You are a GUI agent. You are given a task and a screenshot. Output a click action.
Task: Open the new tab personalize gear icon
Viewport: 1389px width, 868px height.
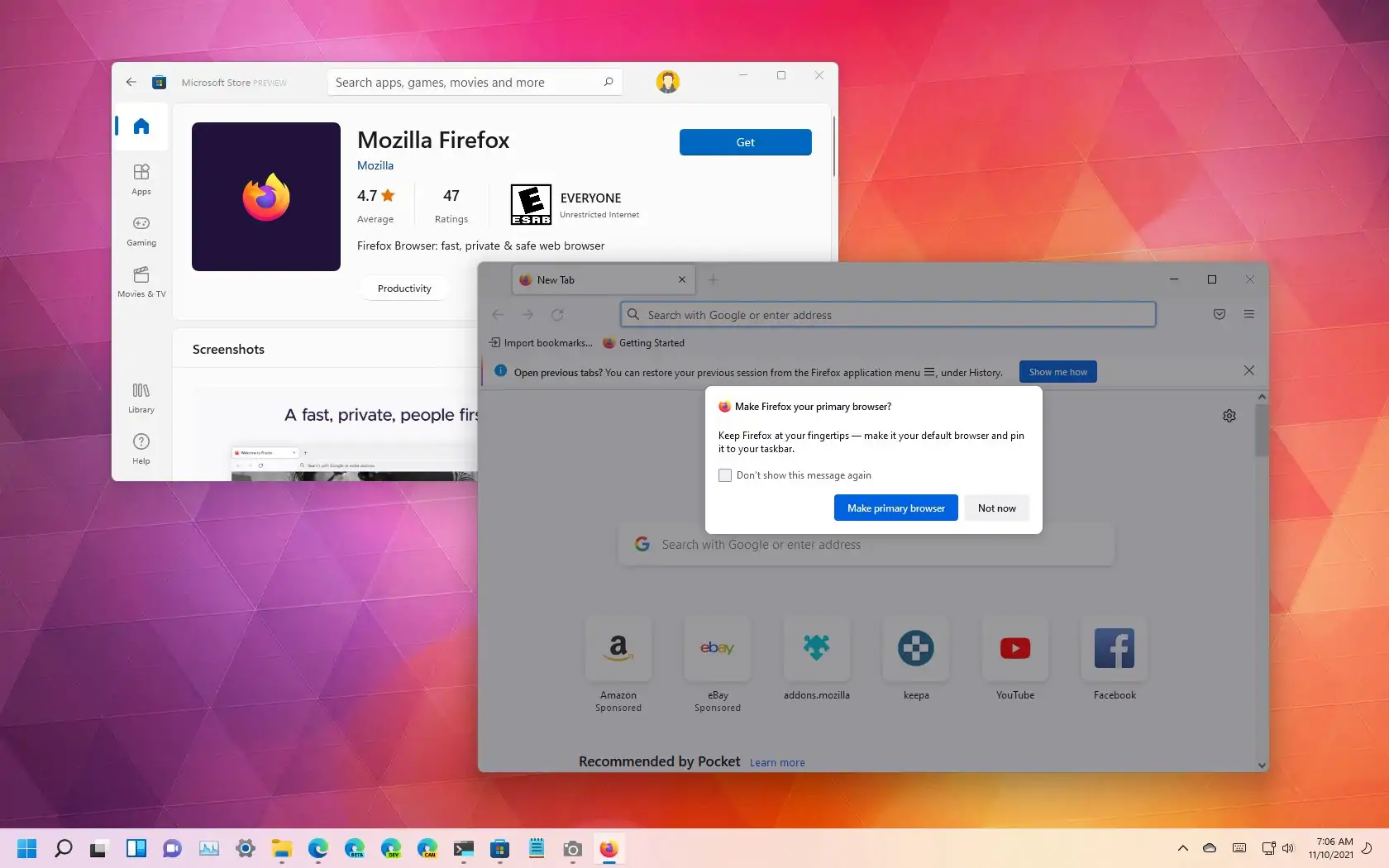tap(1229, 416)
